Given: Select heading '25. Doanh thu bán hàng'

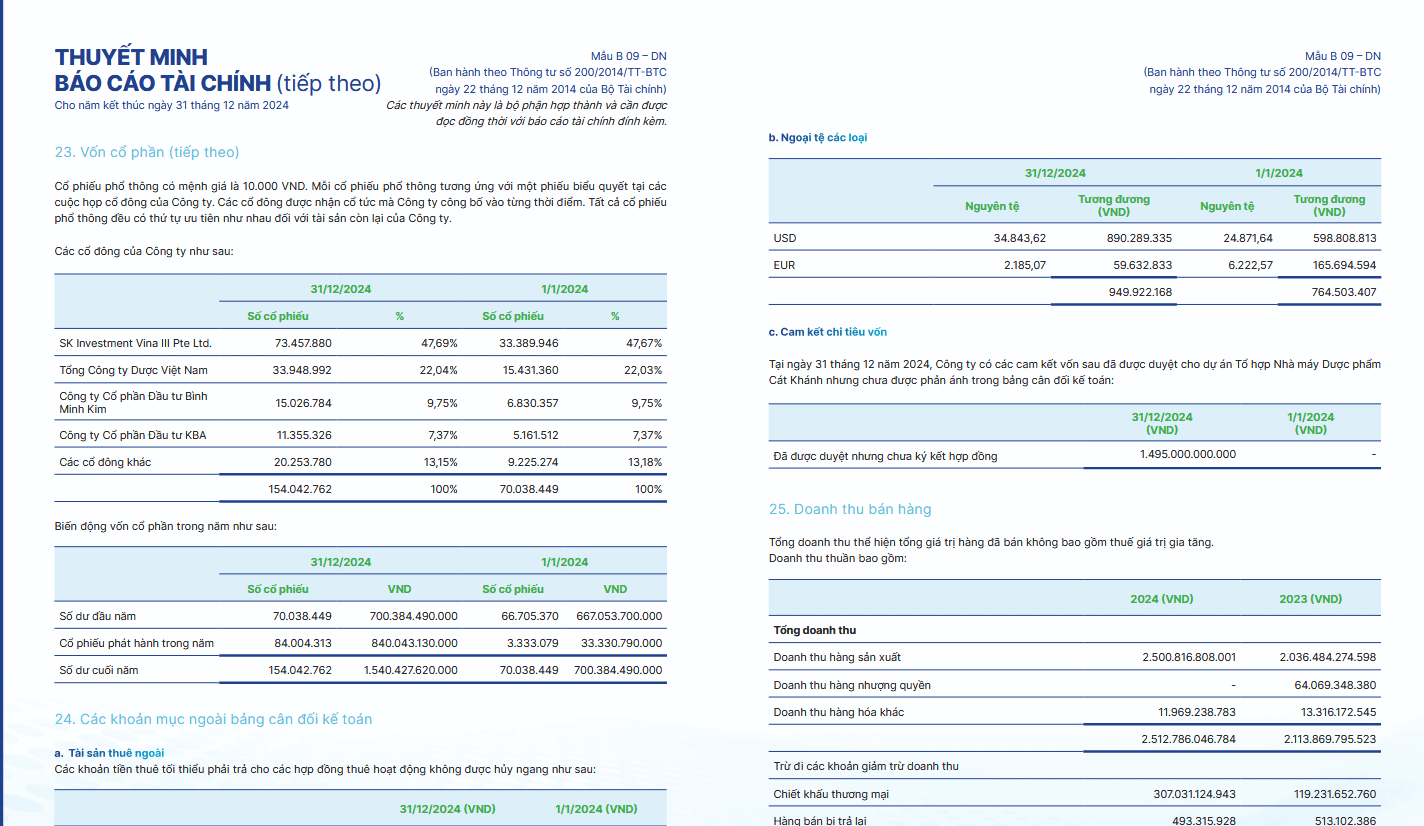Looking at the screenshot, I should 850,509.
